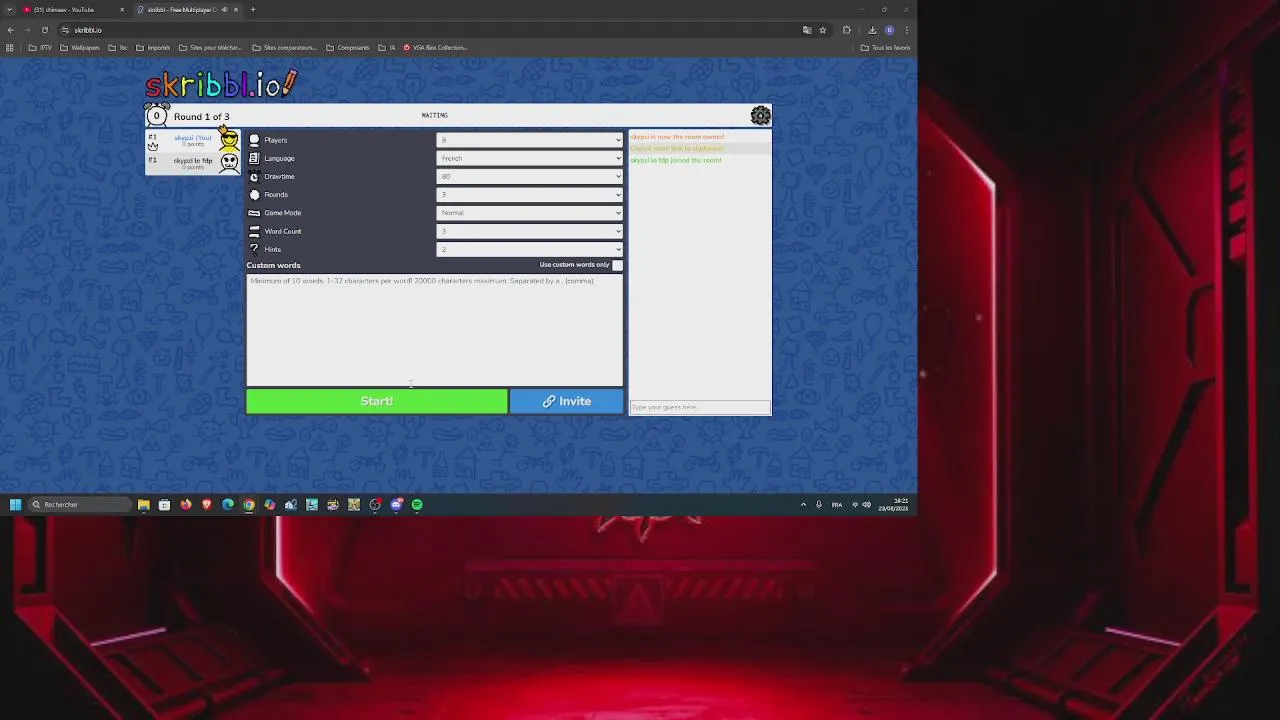Open the IPTV bookmark folder
The image size is (1280, 720).
(40, 47)
